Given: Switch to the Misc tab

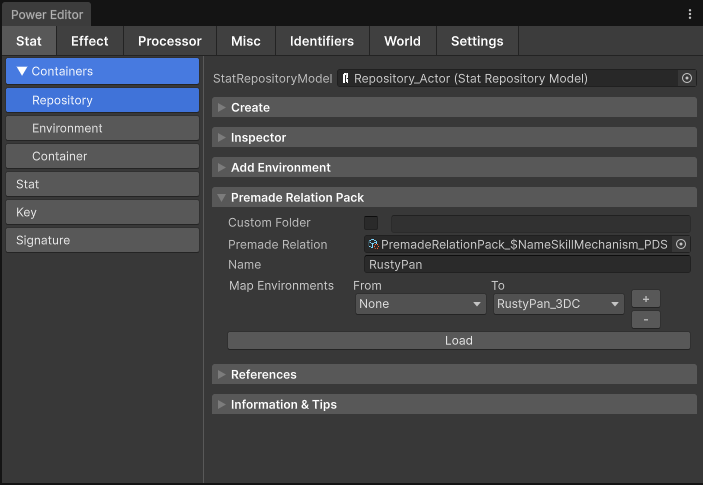Looking at the screenshot, I should pos(246,41).
